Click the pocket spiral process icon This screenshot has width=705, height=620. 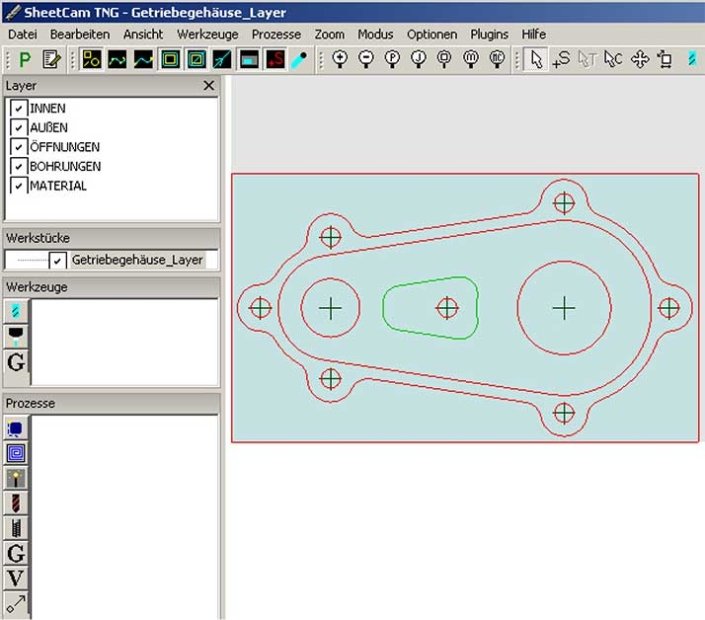16,453
